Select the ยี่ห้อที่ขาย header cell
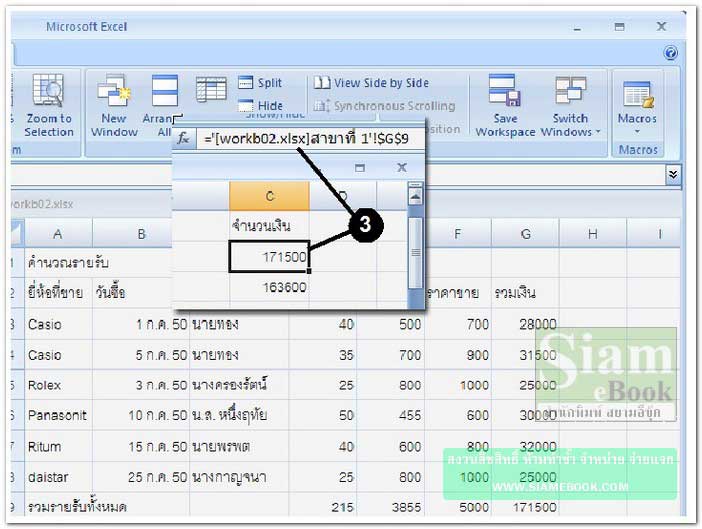 click(58, 293)
